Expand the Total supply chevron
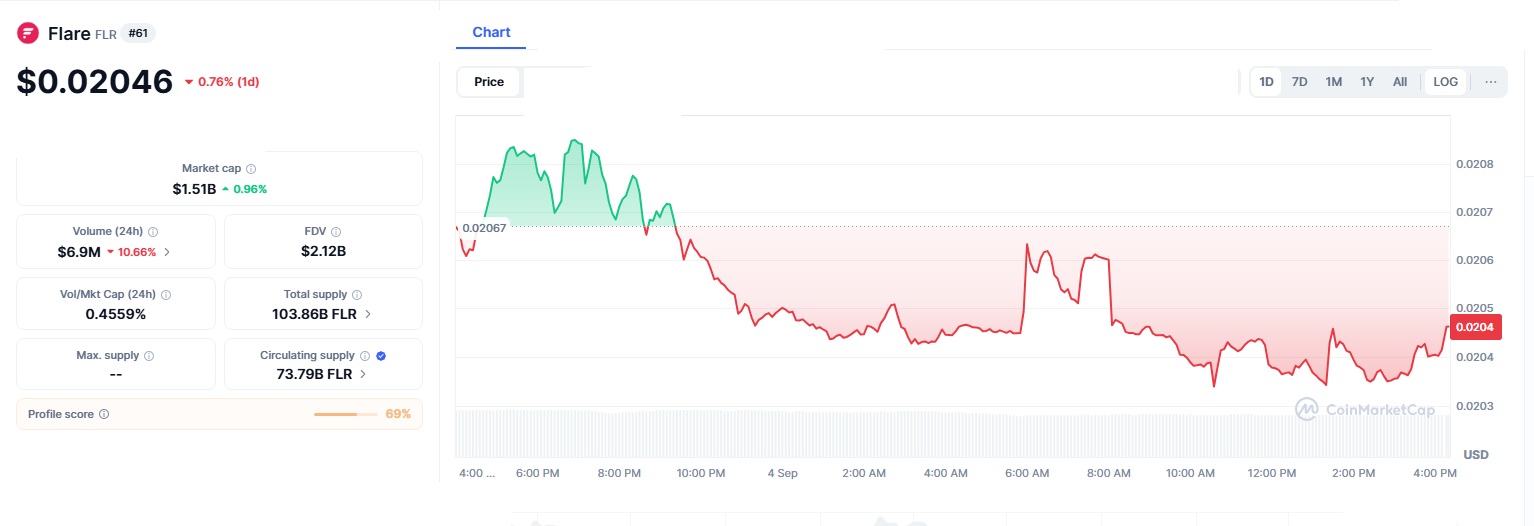The image size is (1534, 526). tap(368, 314)
